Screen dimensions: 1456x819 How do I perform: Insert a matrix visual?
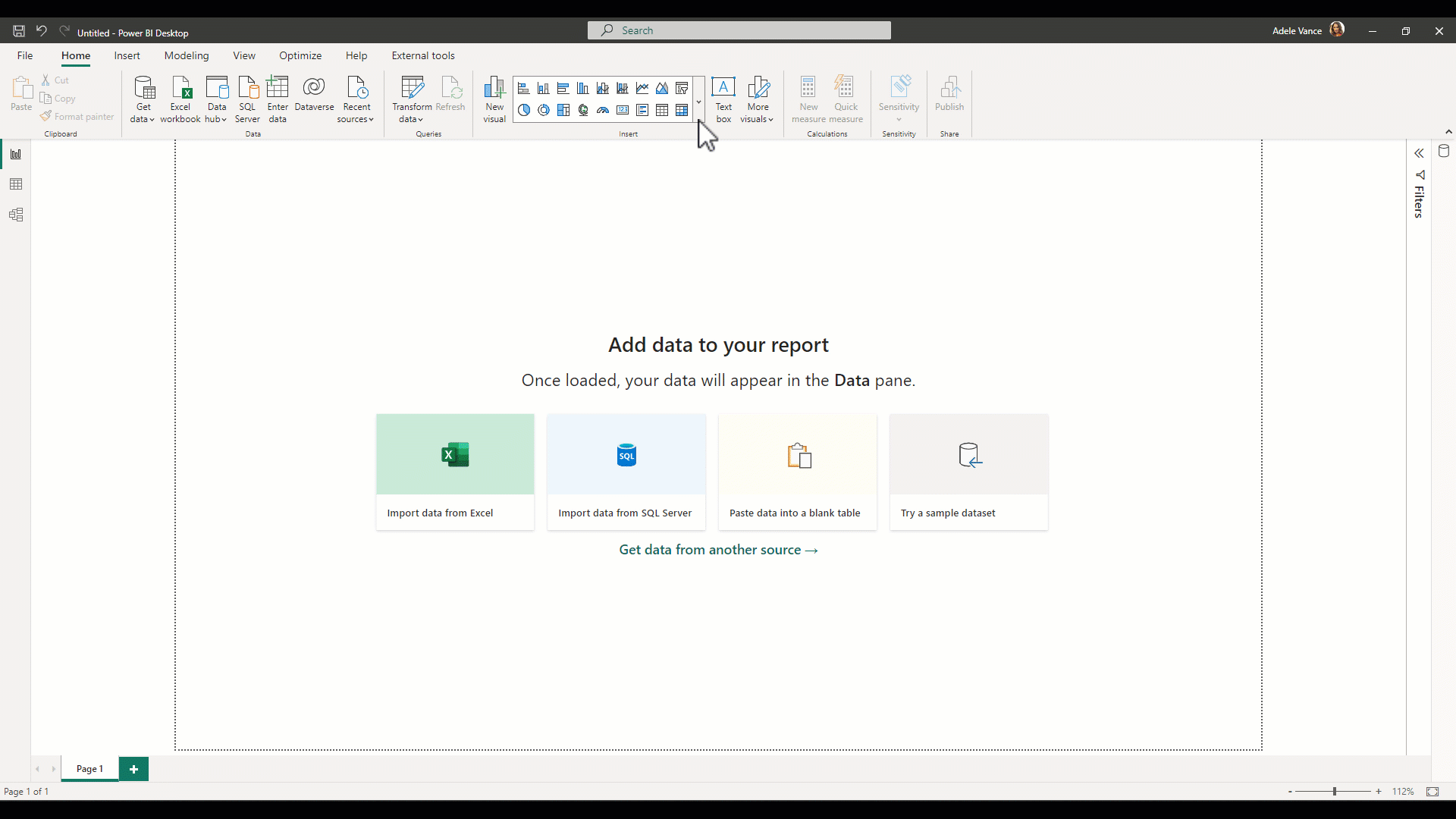682,110
